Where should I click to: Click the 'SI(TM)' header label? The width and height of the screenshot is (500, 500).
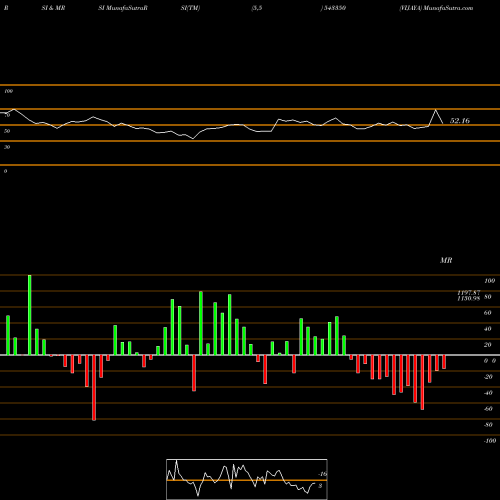(190, 8)
